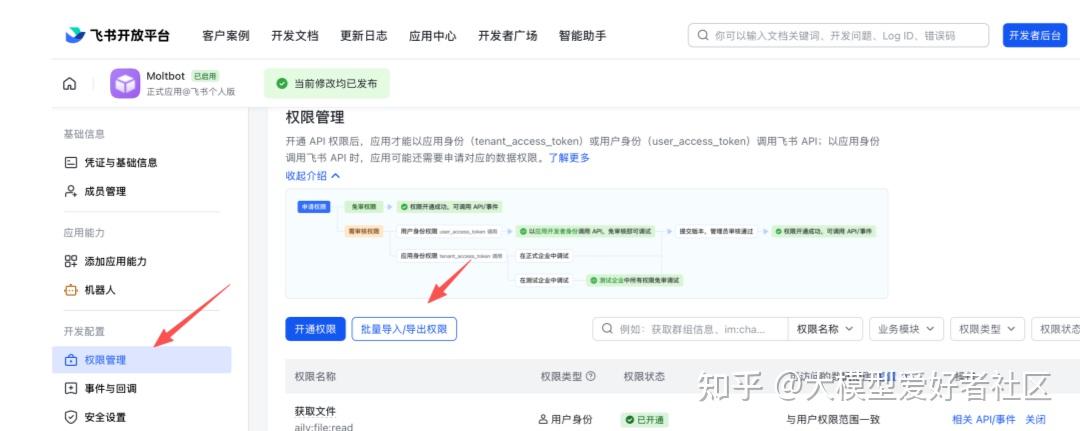Click the 已开通 status badge

[644, 419]
